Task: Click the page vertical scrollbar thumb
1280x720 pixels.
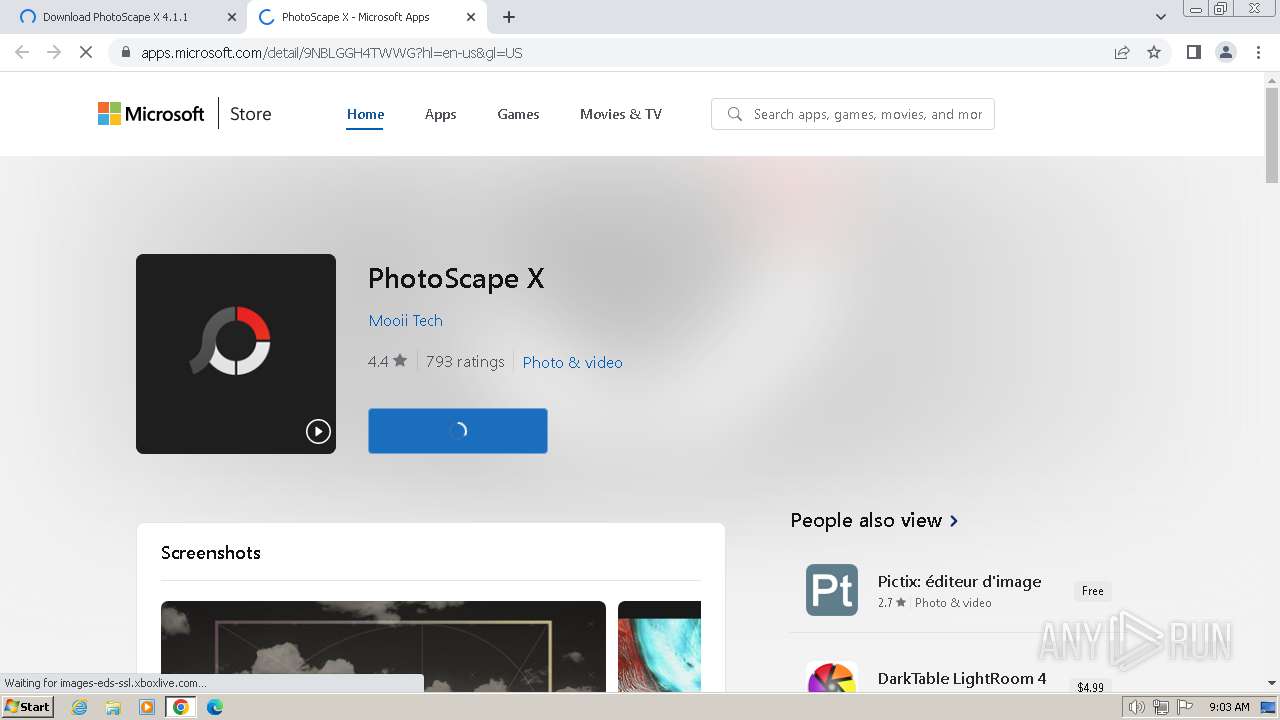Action: [x=1272, y=136]
